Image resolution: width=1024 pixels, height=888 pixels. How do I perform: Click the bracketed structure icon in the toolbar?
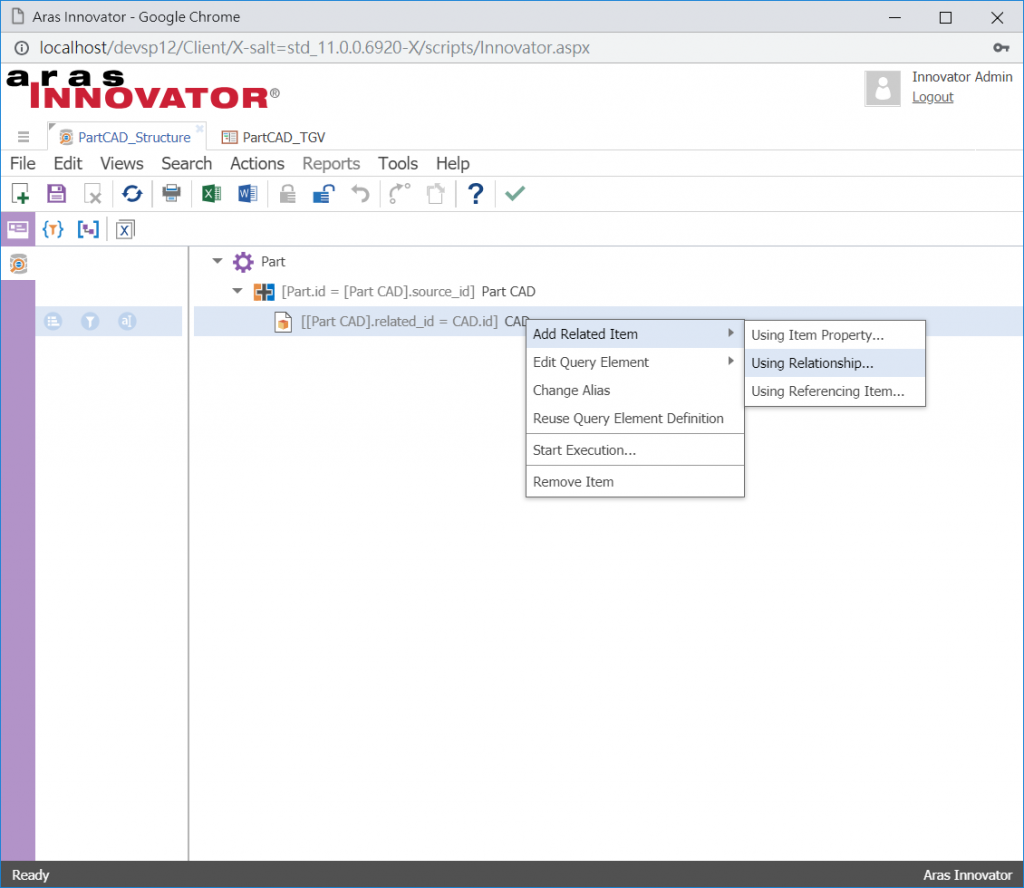coord(88,229)
